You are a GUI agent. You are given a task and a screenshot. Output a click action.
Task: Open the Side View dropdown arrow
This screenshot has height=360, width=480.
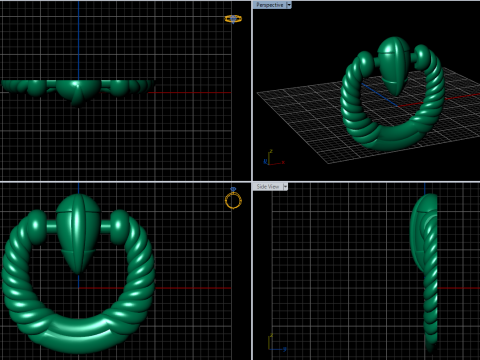point(285,187)
